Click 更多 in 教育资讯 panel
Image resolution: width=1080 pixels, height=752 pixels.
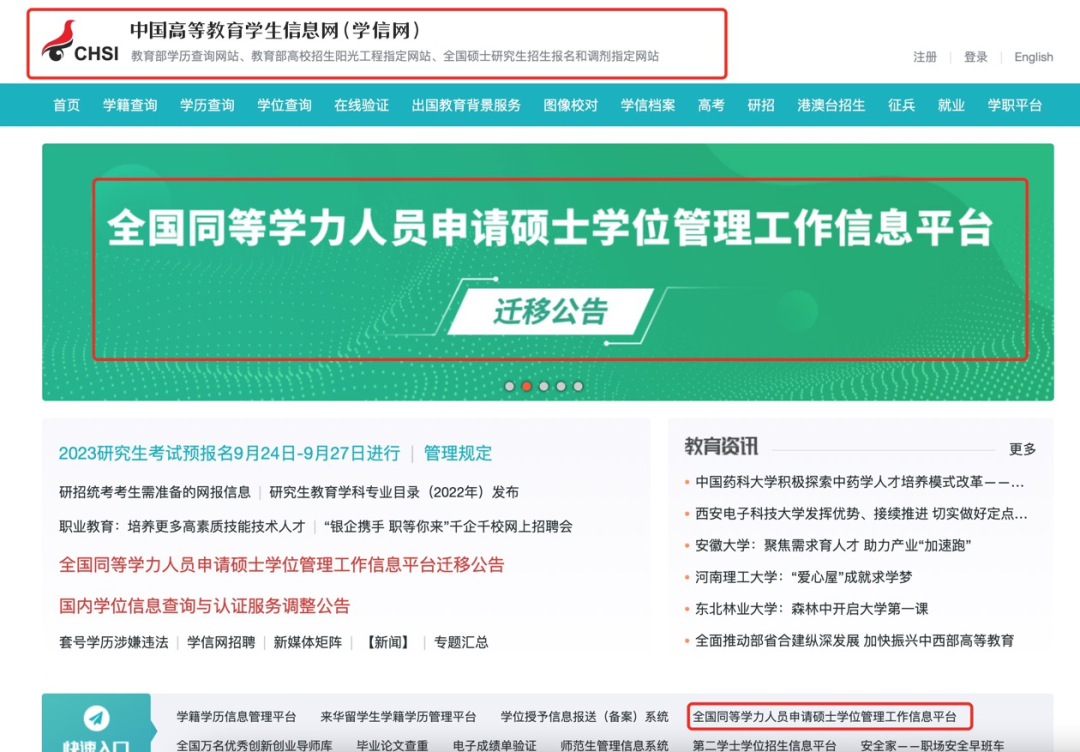[1022, 449]
